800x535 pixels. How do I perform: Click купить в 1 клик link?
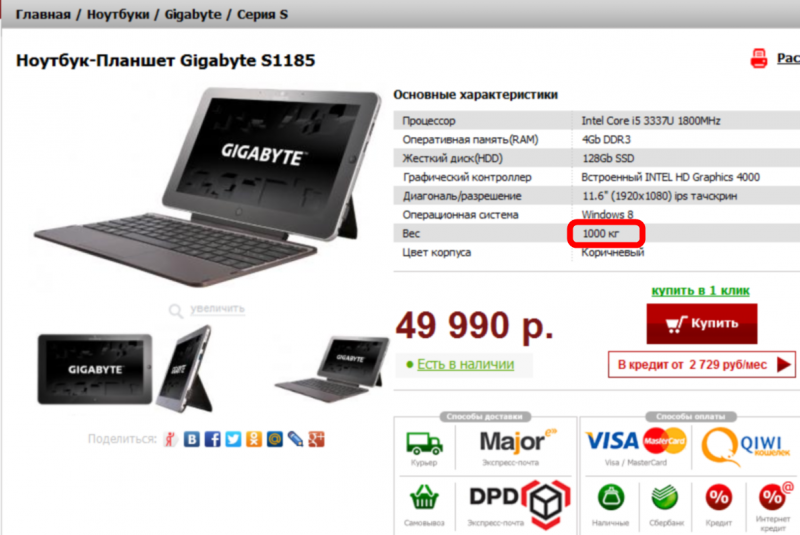(700, 291)
